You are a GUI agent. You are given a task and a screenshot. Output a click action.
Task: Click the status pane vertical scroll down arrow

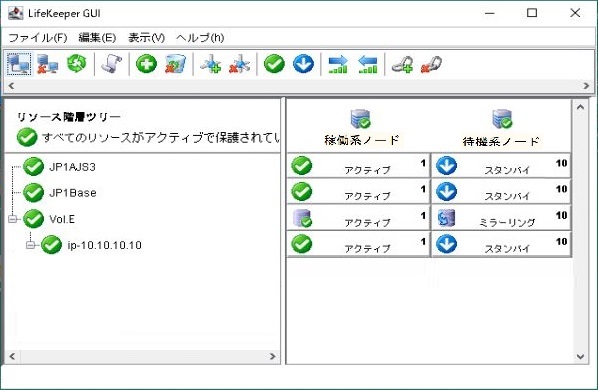click(x=580, y=357)
